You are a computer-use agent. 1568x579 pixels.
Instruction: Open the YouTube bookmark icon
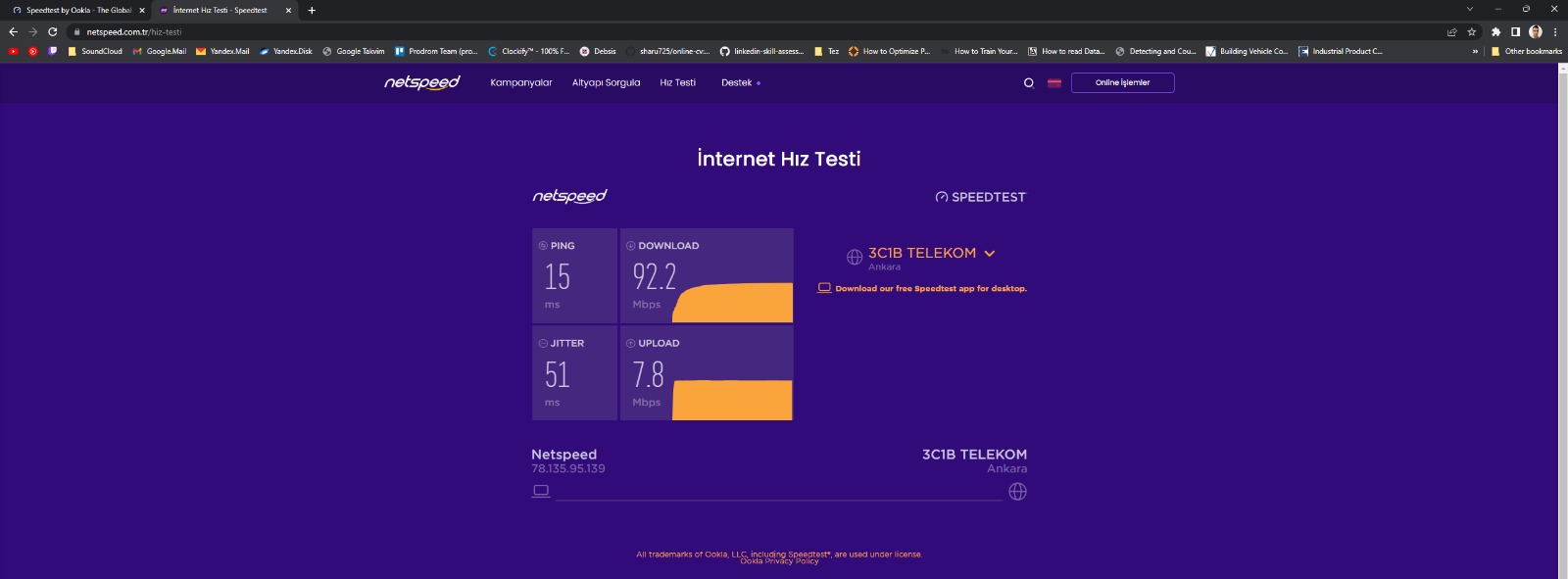[x=14, y=51]
